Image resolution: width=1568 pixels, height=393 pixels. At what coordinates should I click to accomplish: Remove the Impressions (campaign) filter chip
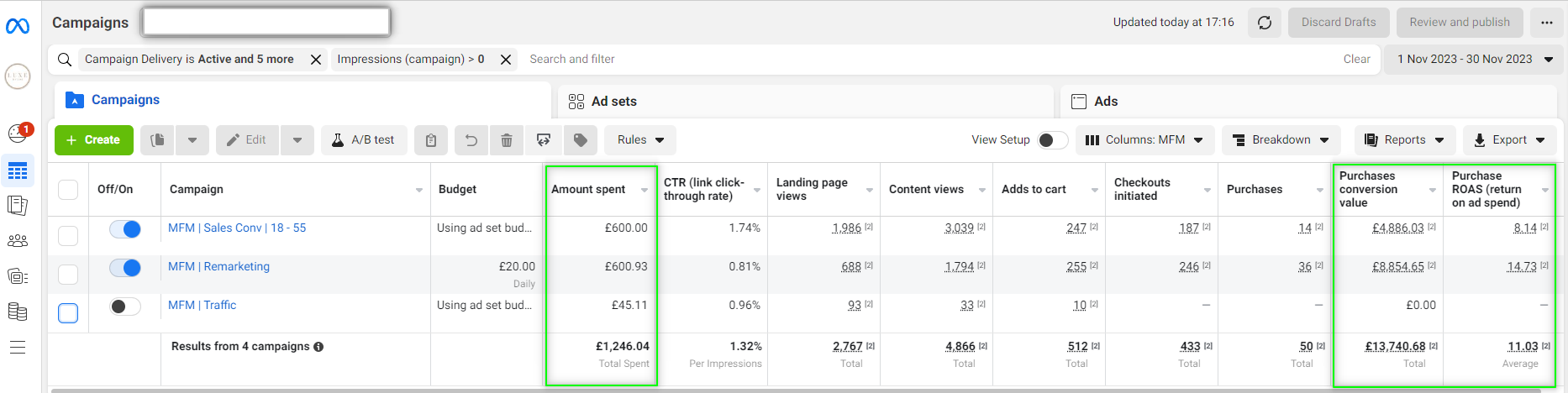(x=506, y=60)
